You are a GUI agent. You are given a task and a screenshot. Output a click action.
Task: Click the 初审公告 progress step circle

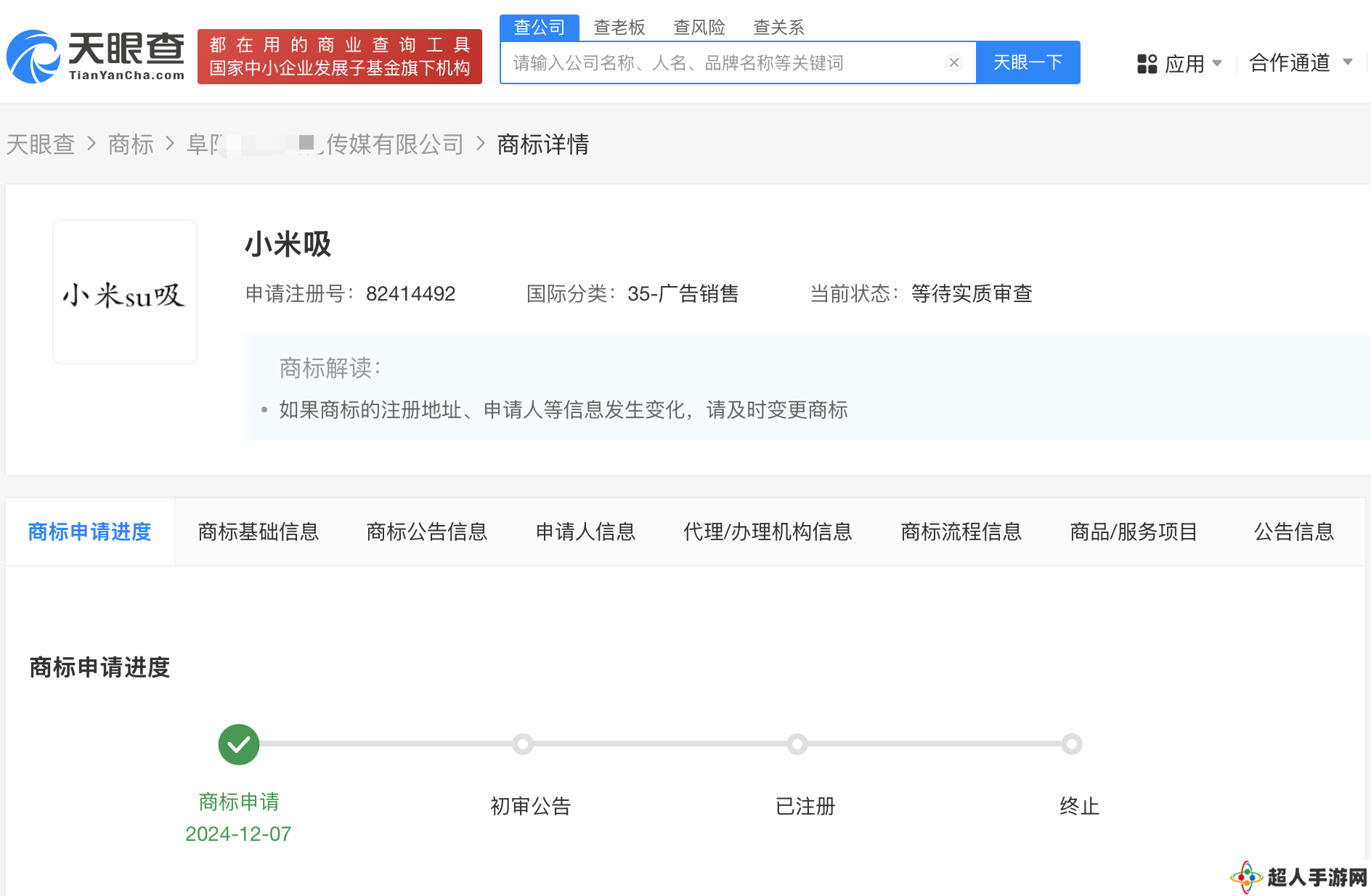coord(523,744)
